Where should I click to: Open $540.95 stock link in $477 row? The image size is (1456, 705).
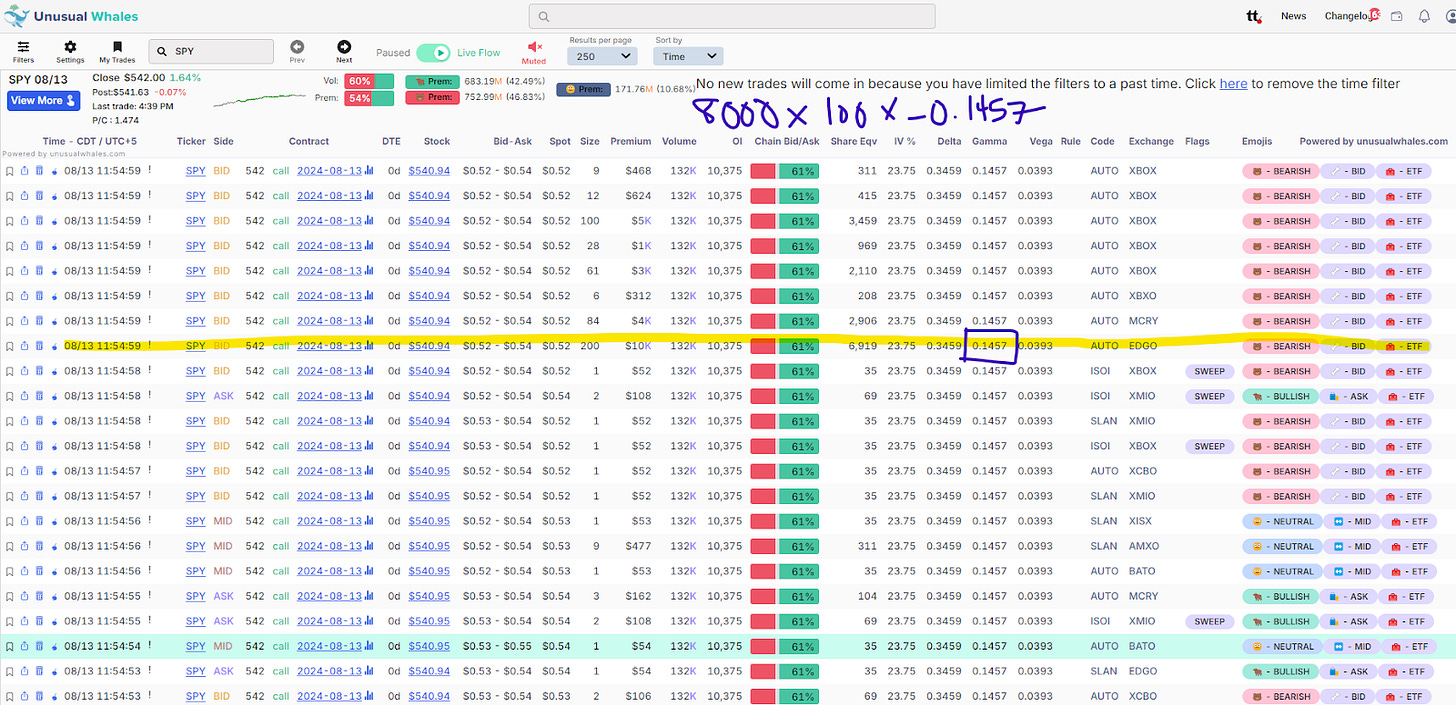click(x=429, y=546)
